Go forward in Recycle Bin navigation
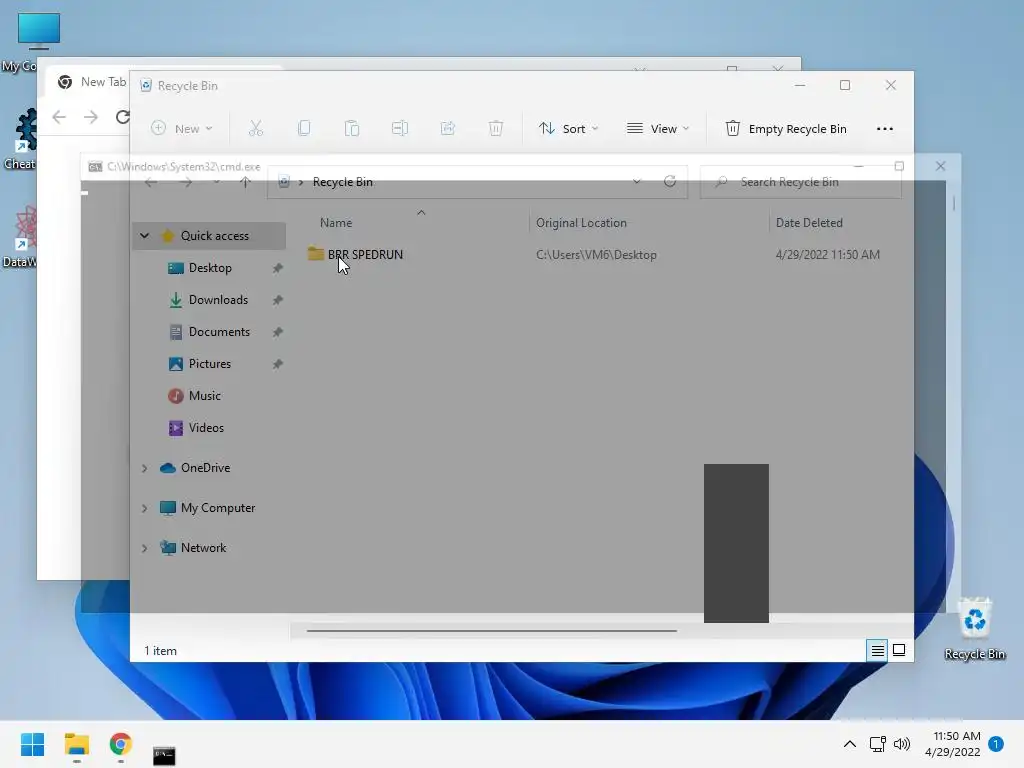The image size is (1024, 768). (186, 182)
